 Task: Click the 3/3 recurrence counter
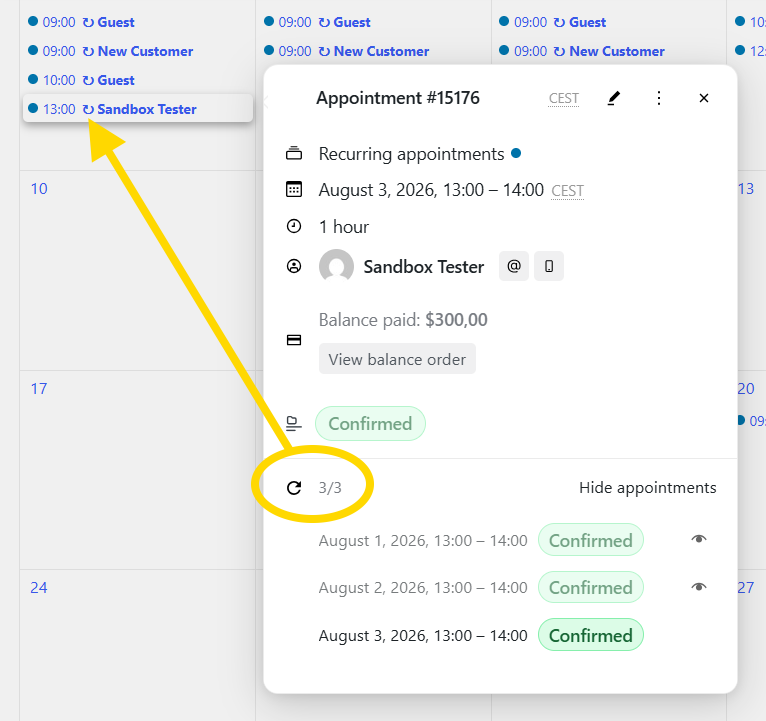[330, 488]
